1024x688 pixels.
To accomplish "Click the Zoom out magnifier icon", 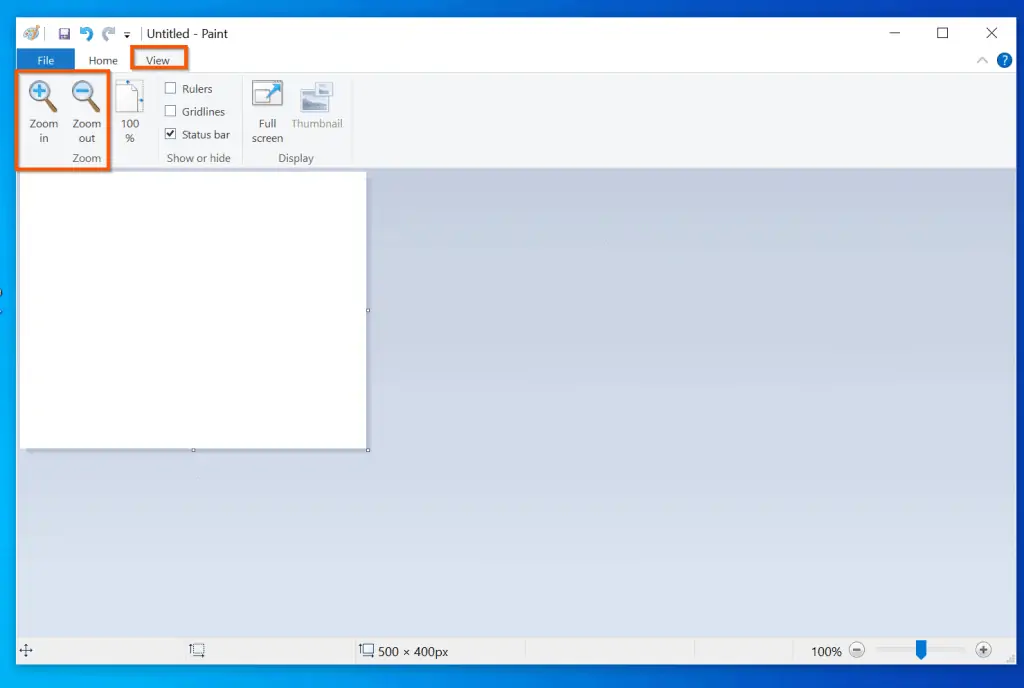I will click(87, 97).
